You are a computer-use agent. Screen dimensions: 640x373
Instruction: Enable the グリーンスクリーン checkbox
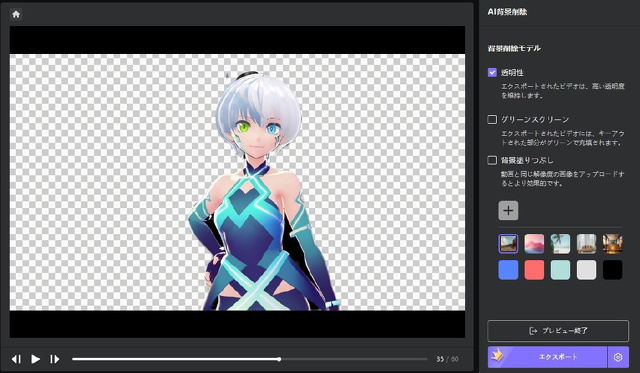pyautogui.click(x=492, y=120)
